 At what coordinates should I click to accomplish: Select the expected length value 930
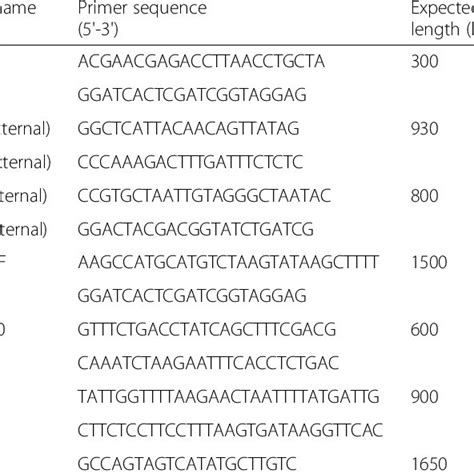(425, 129)
